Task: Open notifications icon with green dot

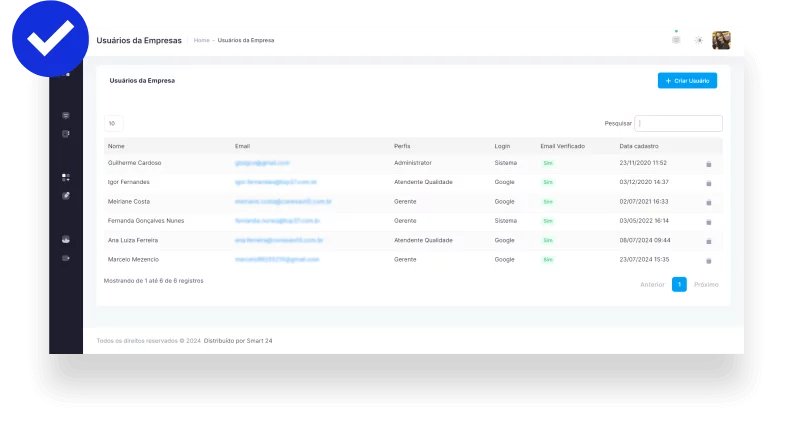Action: click(676, 39)
